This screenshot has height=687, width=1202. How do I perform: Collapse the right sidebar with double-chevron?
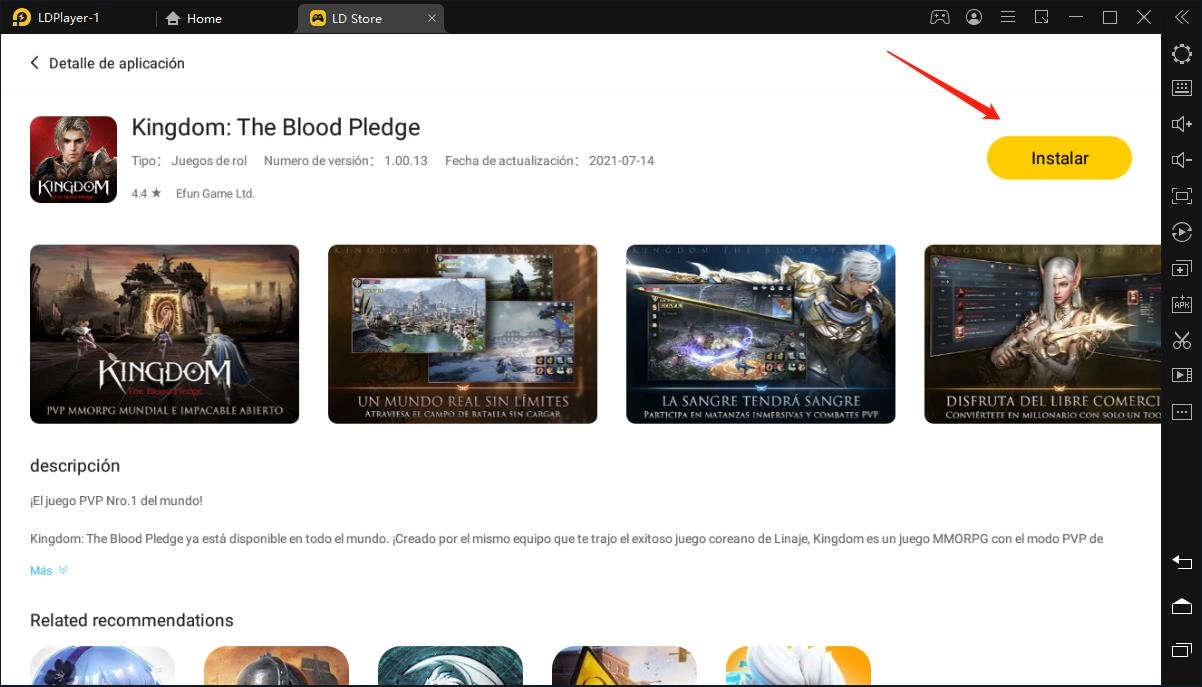tap(1181, 18)
